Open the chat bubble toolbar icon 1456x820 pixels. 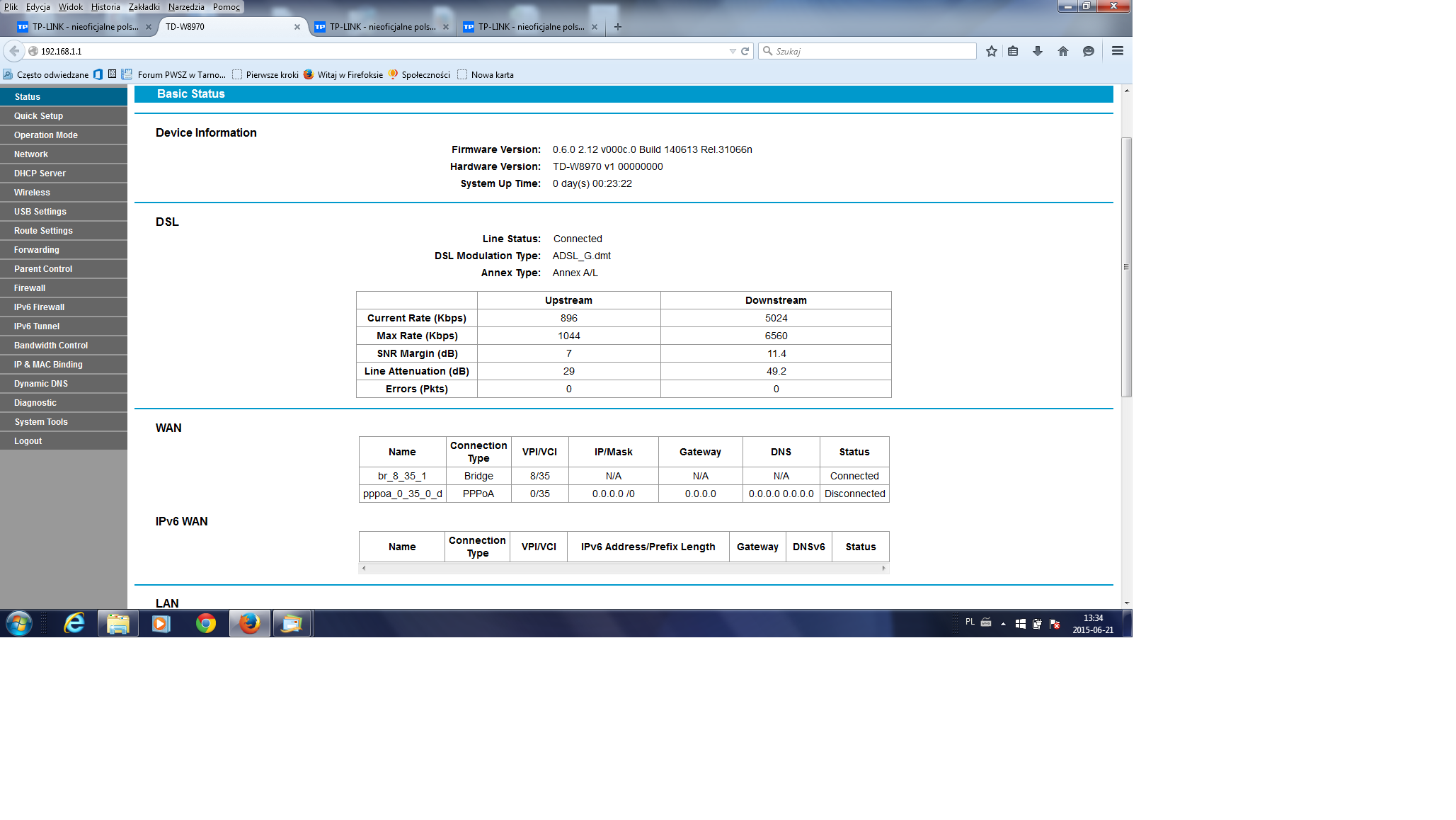click(1088, 51)
